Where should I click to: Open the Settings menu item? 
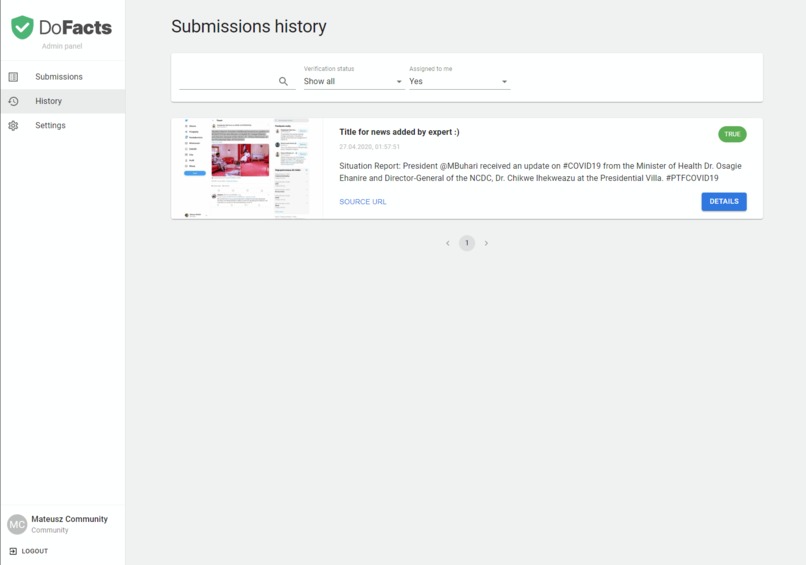pyautogui.click(x=63, y=125)
